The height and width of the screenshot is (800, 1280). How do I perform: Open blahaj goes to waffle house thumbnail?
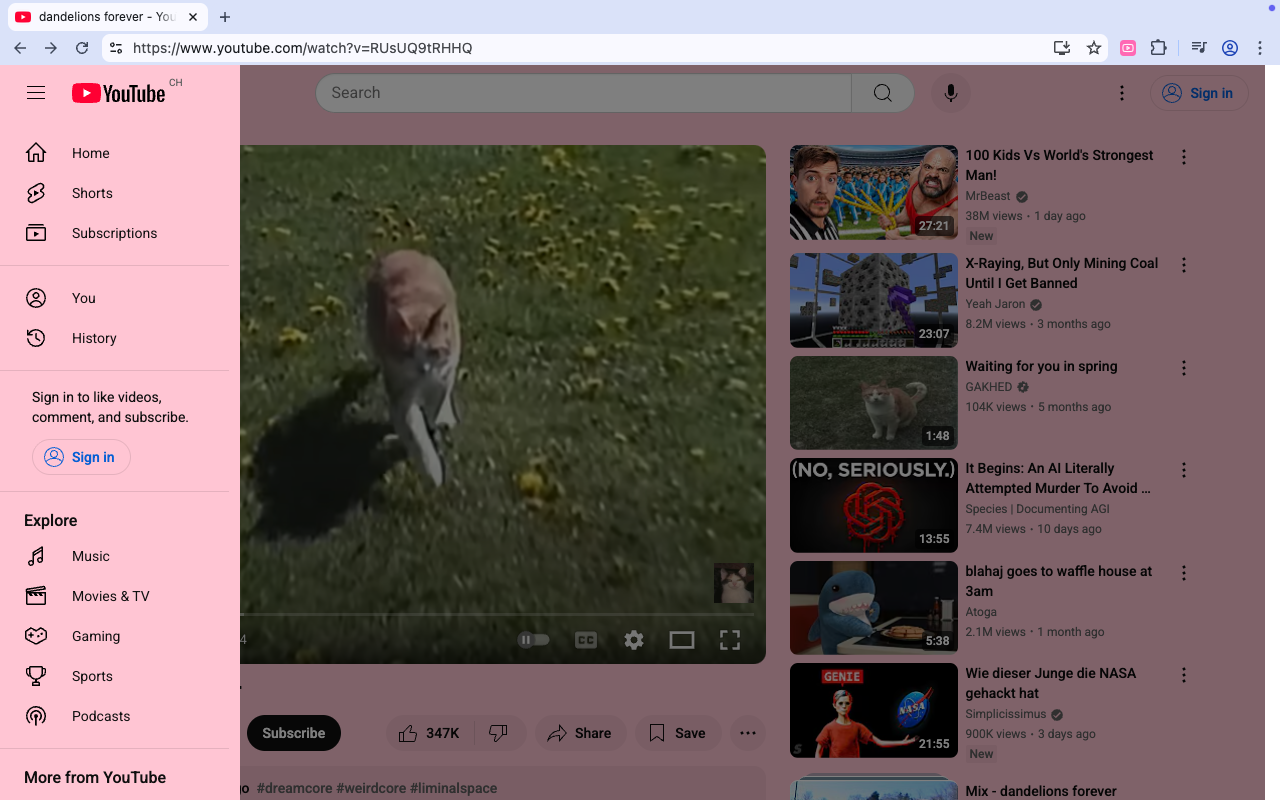point(874,608)
